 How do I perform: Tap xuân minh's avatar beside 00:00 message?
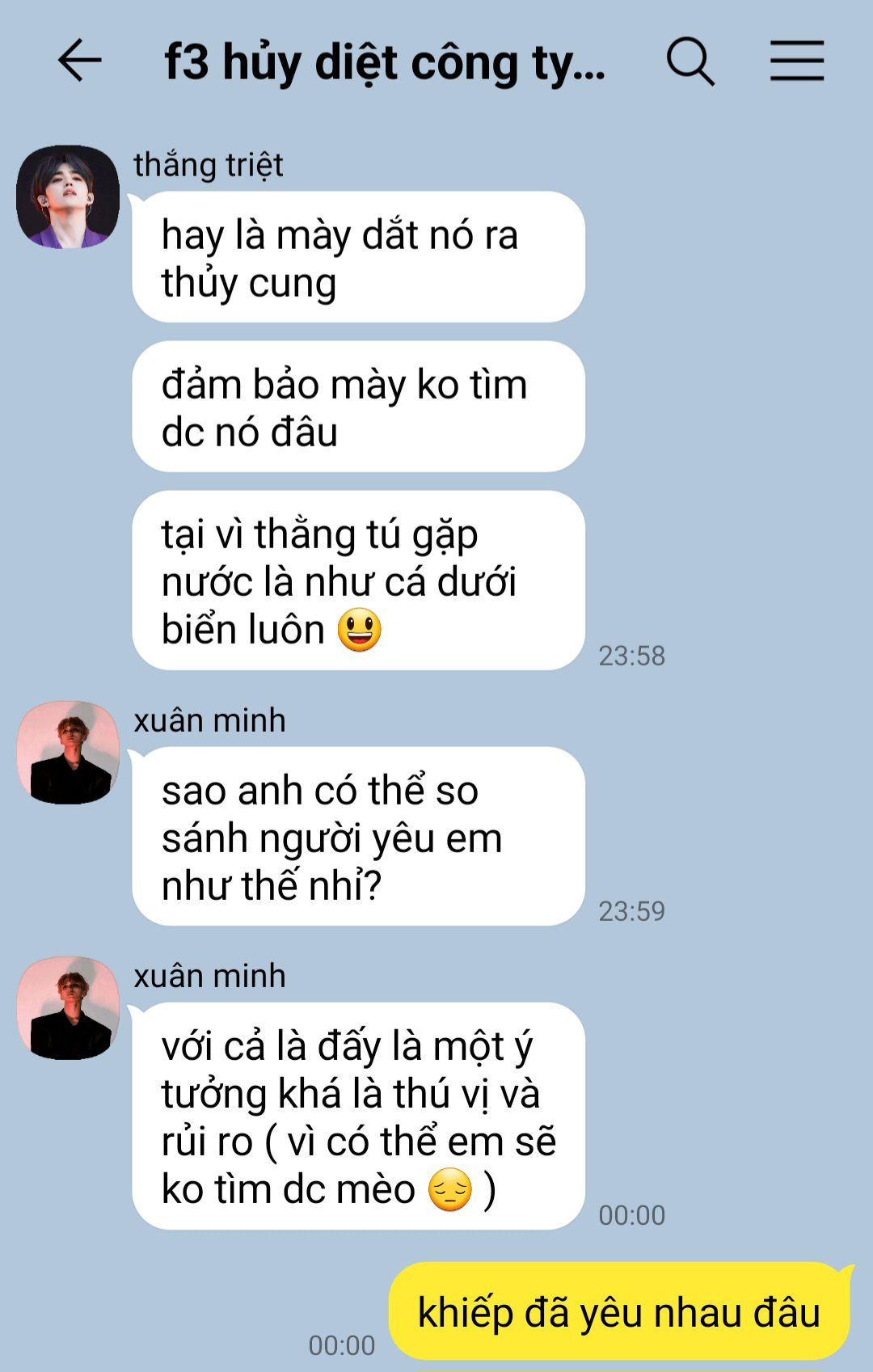(x=68, y=1008)
